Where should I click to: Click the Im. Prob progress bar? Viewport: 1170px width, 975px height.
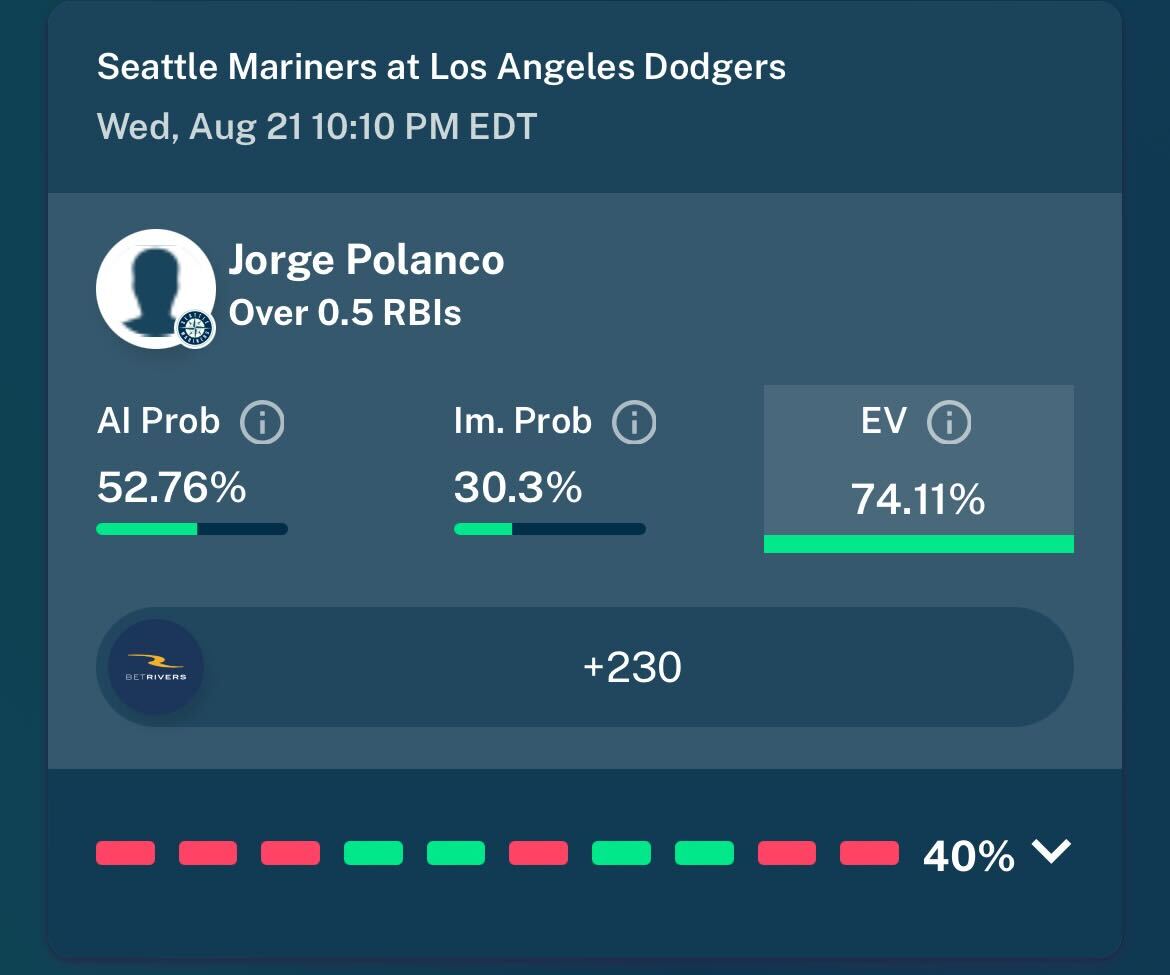tap(550, 529)
